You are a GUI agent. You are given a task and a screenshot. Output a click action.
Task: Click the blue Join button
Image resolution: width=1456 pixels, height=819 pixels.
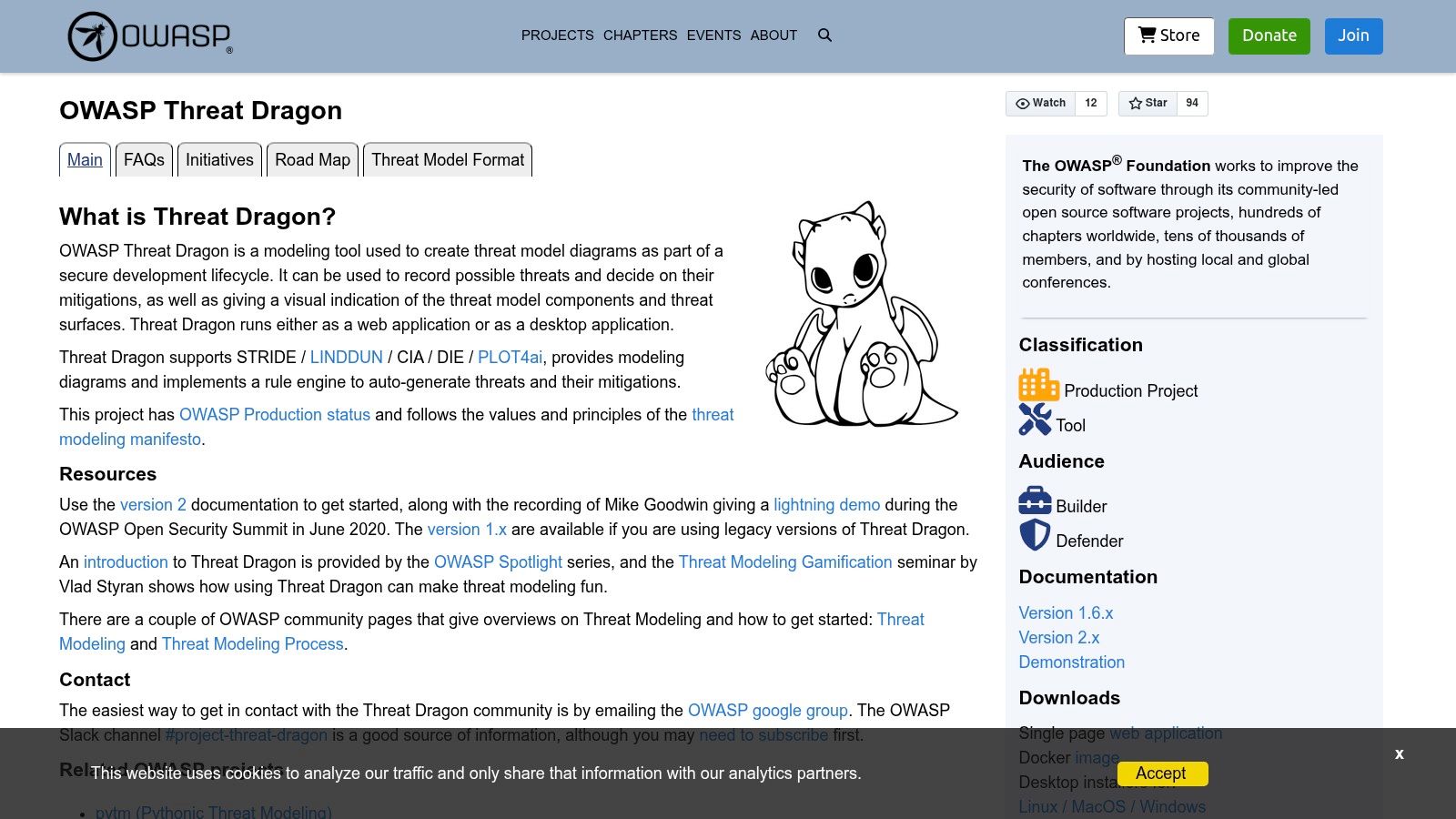pos(1353,35)
